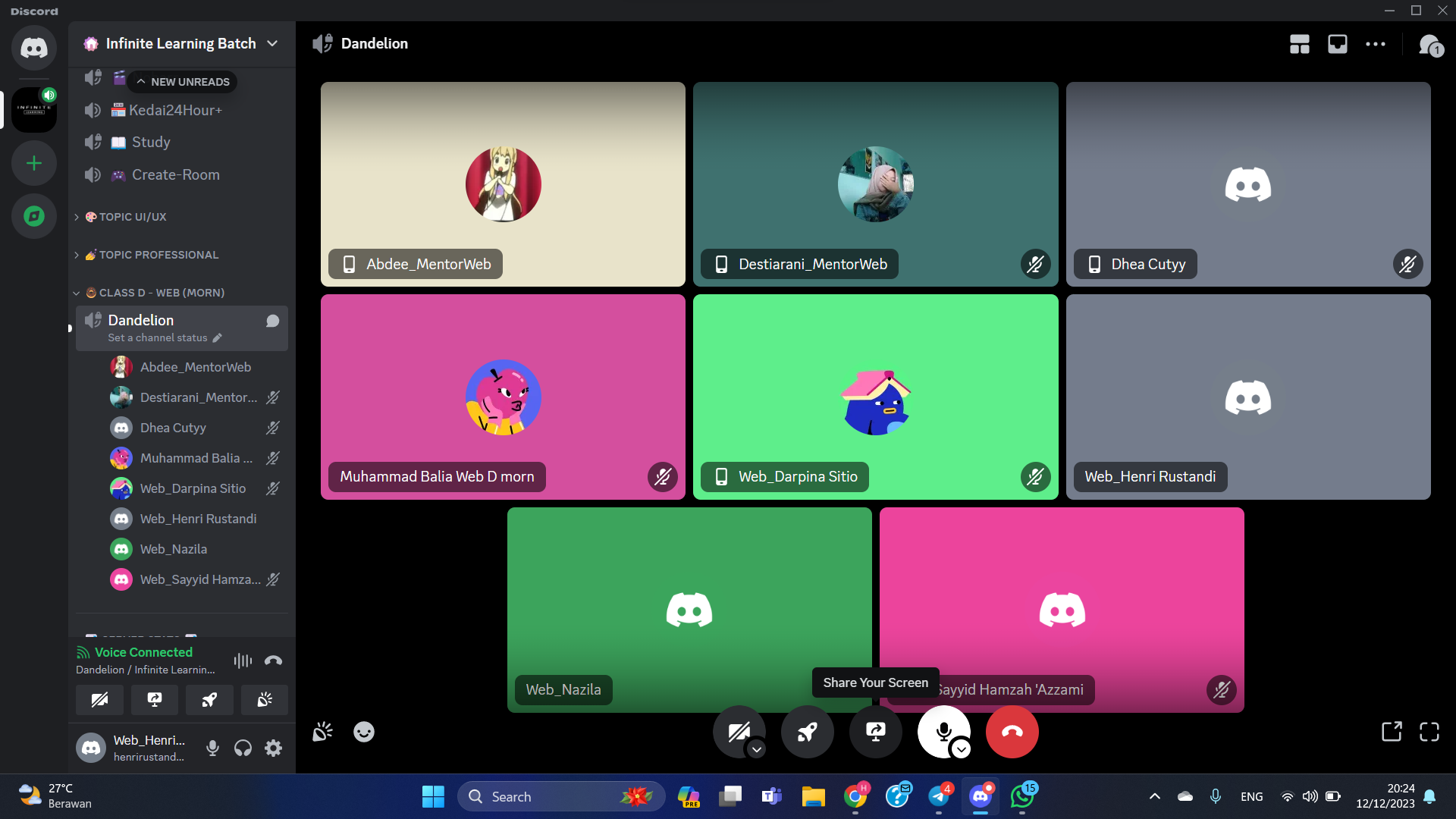Add a new server
1456x819 pixels.
(33, 163)
